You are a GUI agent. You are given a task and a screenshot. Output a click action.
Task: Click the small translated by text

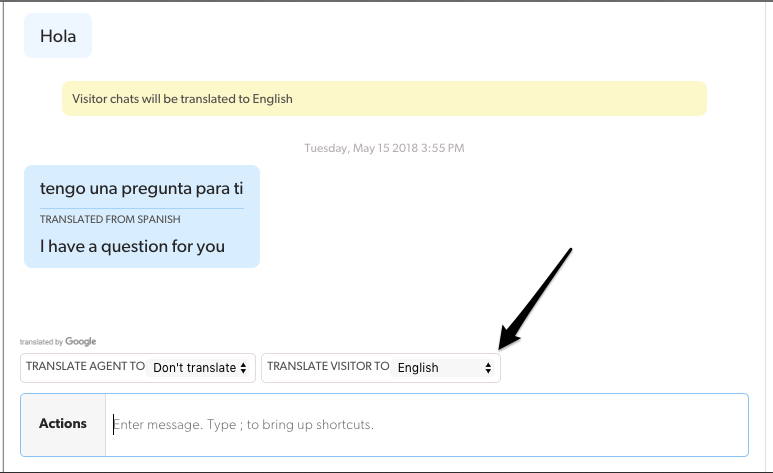click(41, 342)
